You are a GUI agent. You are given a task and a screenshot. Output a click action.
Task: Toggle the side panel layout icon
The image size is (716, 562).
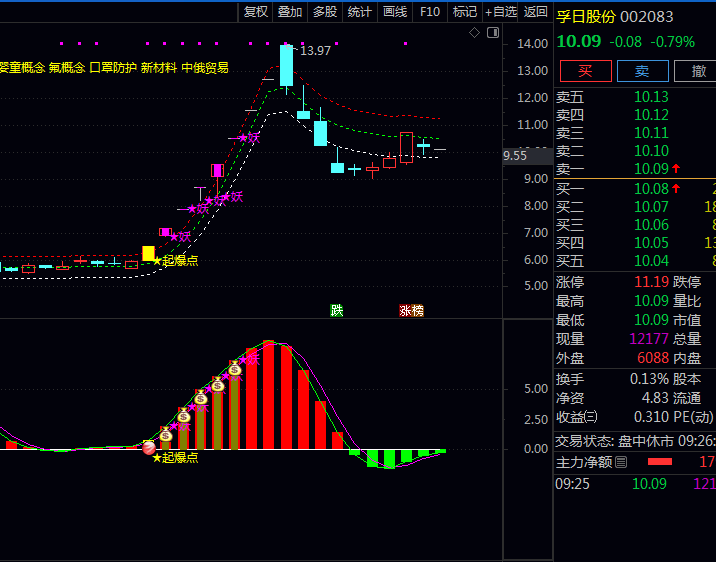click(493, 32)
